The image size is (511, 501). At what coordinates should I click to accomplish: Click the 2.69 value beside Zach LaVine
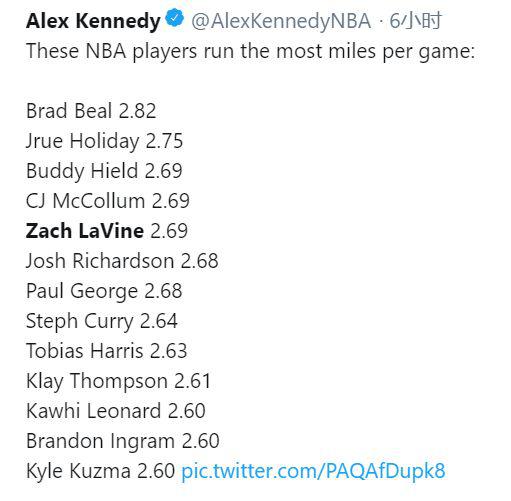click(x=169, y=231)
